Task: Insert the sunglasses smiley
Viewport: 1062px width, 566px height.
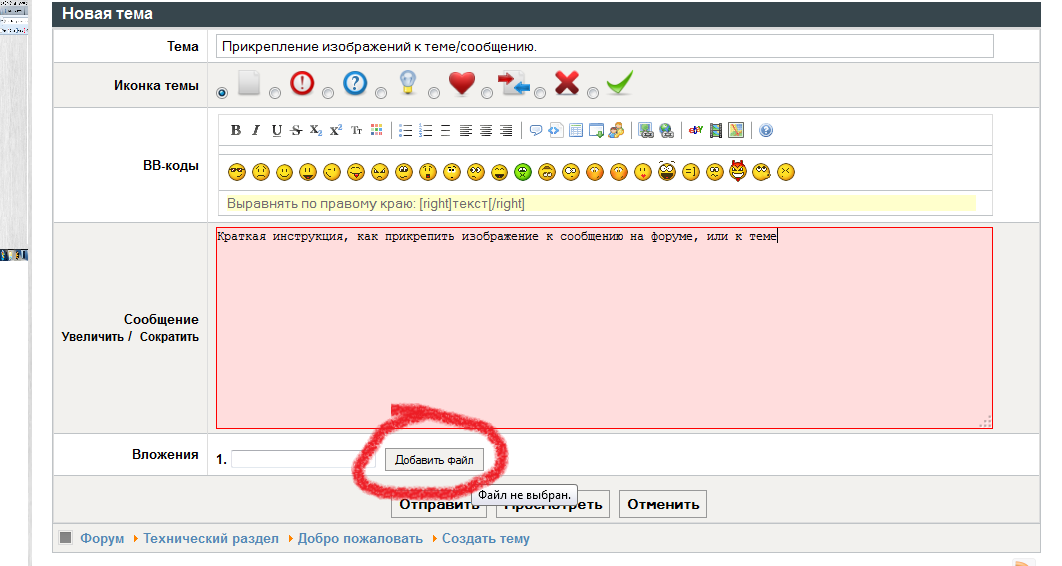Action: [237, 172]
